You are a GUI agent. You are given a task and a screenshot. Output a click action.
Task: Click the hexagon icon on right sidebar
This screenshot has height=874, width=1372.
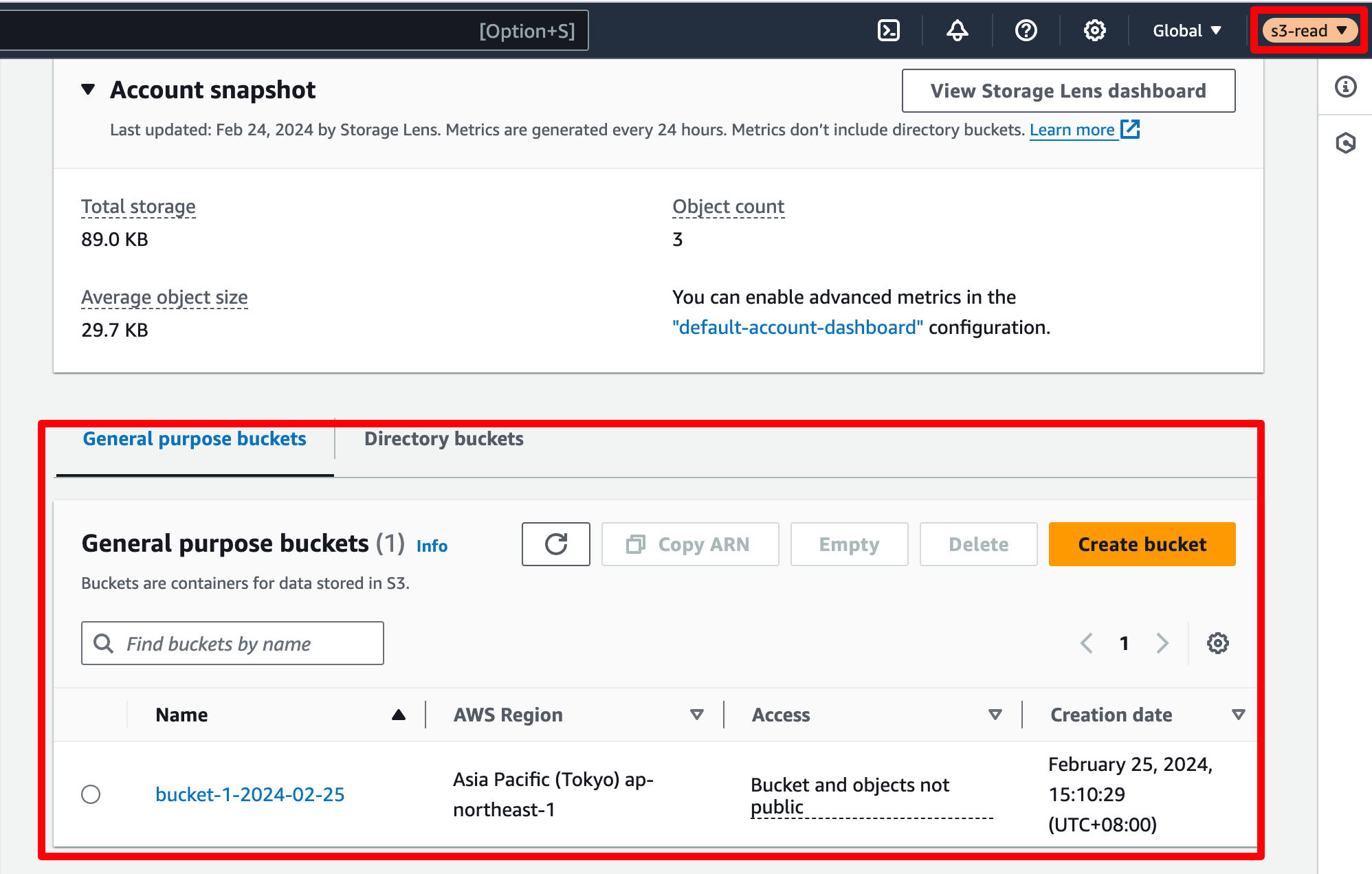1345,143
